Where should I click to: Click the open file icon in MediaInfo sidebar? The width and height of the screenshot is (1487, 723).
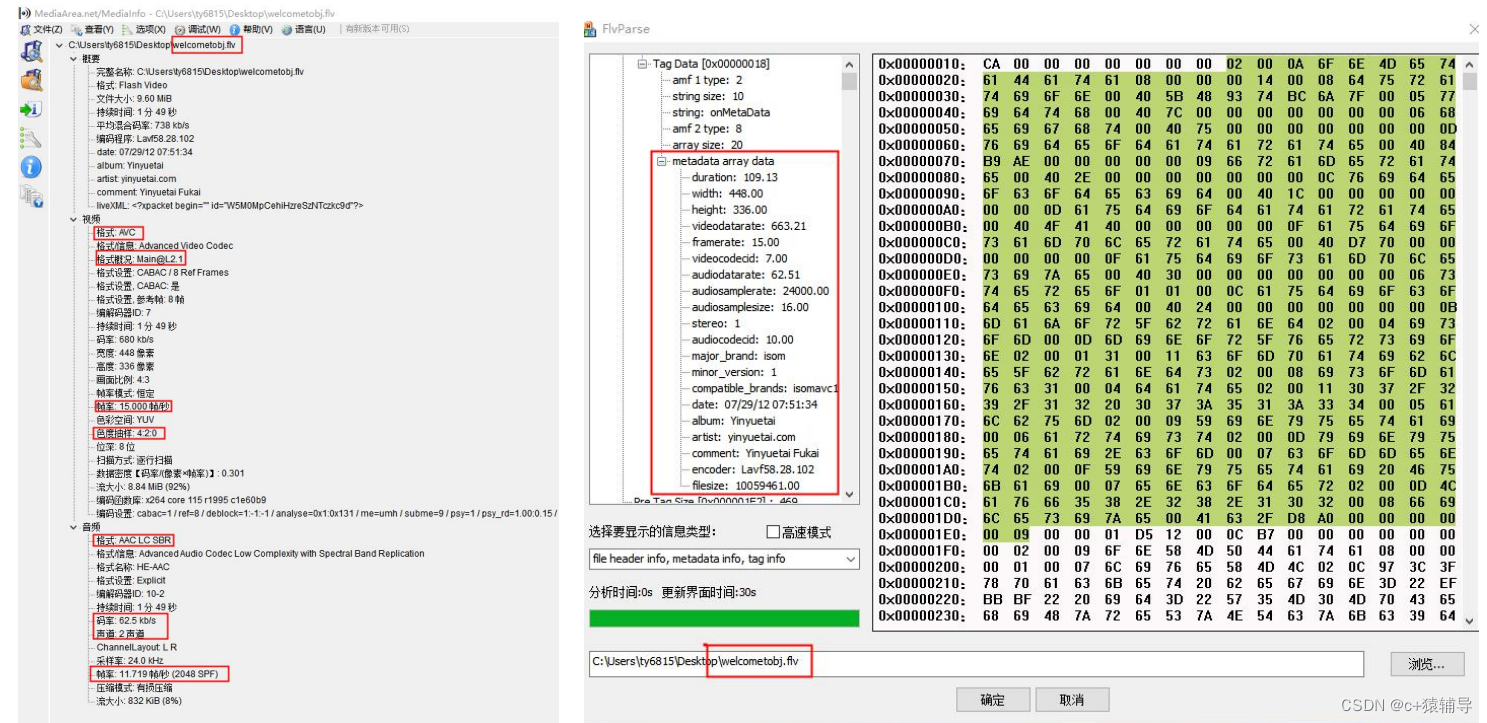(x=32, y=50)
